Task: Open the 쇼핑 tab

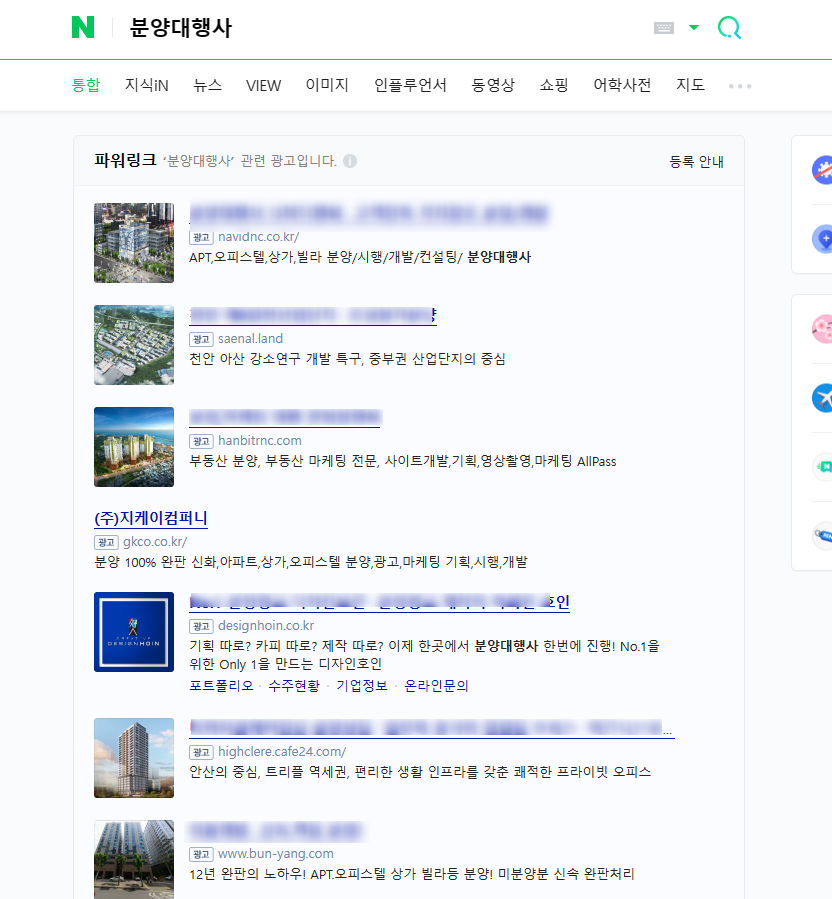Action: tap(554, 85)
